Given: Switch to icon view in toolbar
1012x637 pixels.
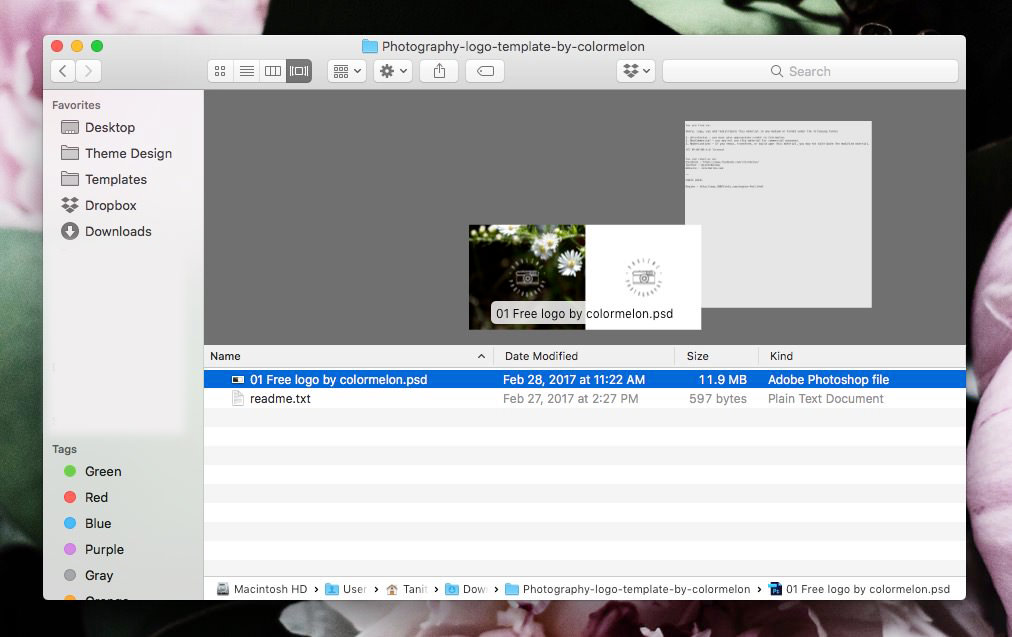Looking at the screenshot, I should (220, 71).
